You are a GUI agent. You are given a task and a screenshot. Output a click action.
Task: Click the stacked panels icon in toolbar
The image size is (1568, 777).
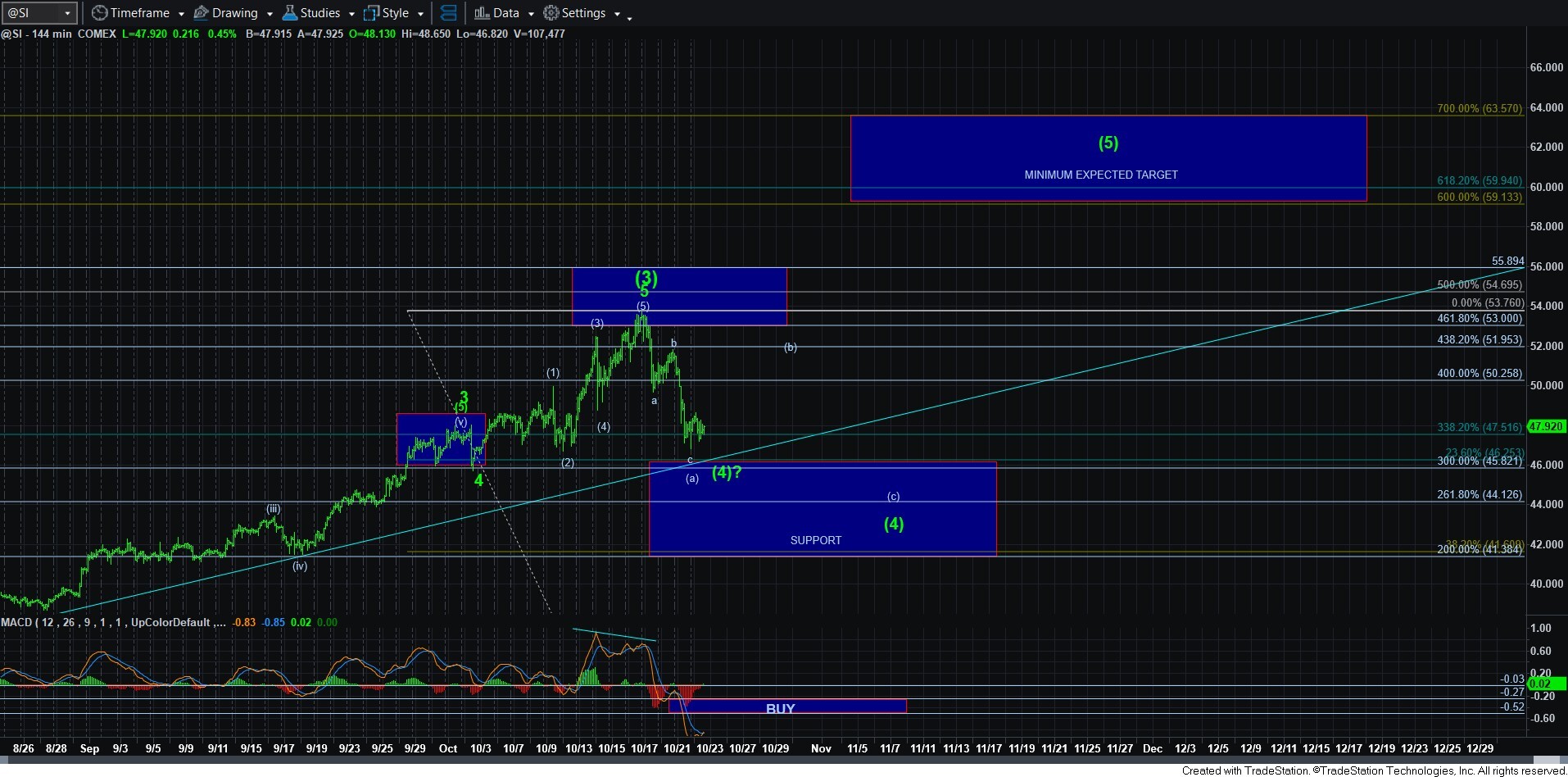tap(448, 13)
